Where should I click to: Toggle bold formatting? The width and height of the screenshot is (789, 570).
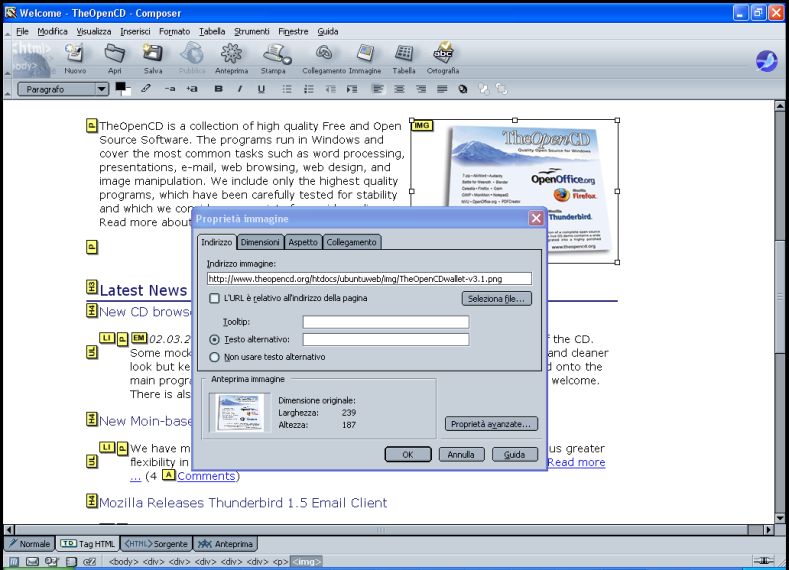(218, 89)
